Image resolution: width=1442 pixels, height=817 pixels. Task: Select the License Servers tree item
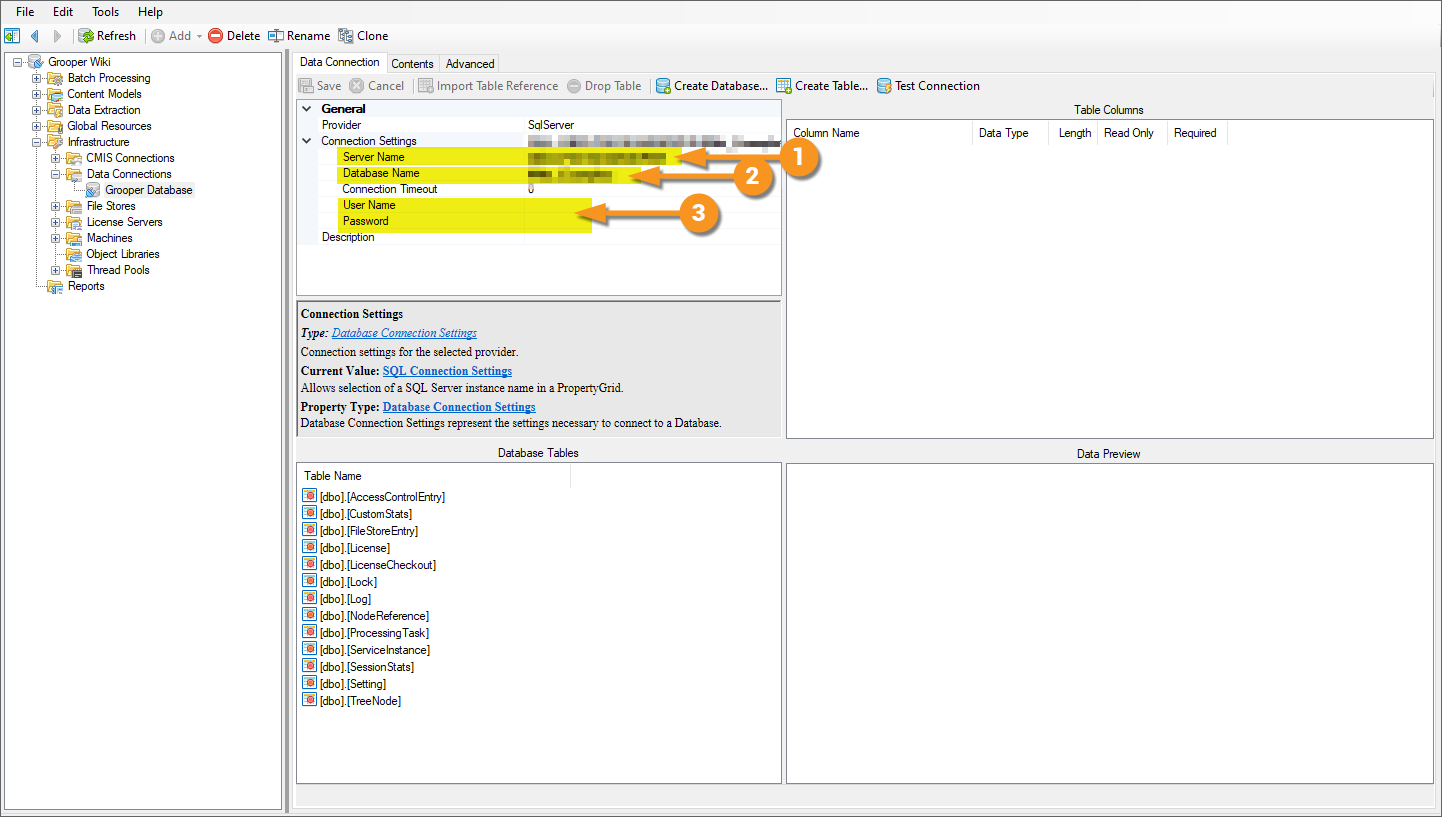point(124,222)
